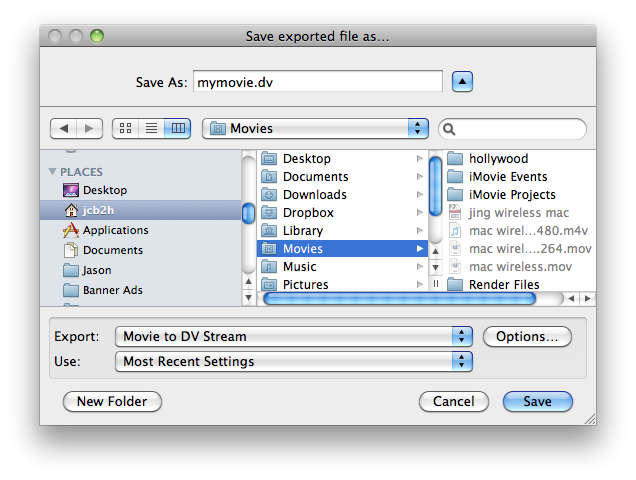Expand Music row's disclosure arrow
This screenshot has width=636, height=480.
(419, 267)
